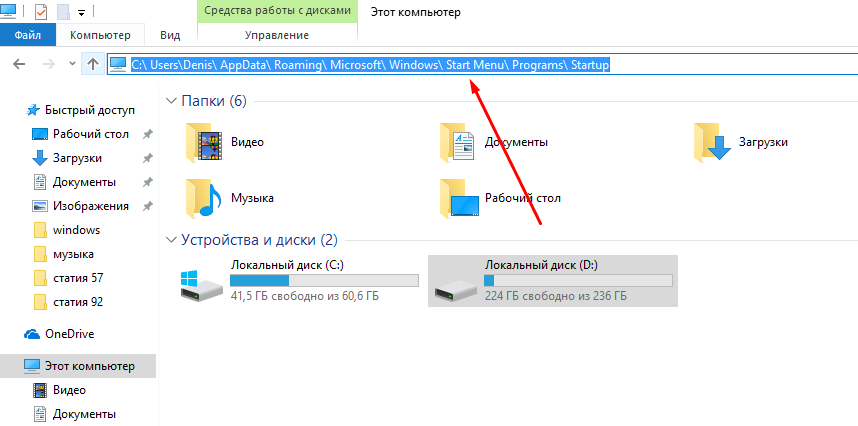Switch to the Компьютер ribbon tab
The width and height of the screenshot is (858, 426).
[100, 36]
